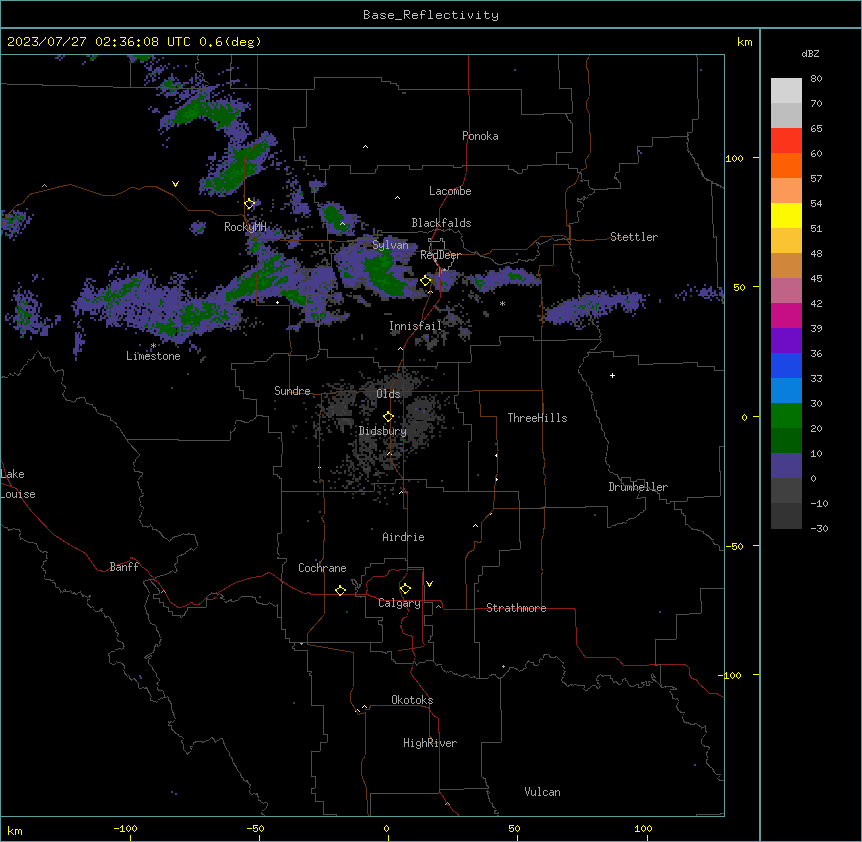The width and height of the screenshot is (862, 842).
Task: Click the asterisk marker above Limestone
Action: [153, 346]
